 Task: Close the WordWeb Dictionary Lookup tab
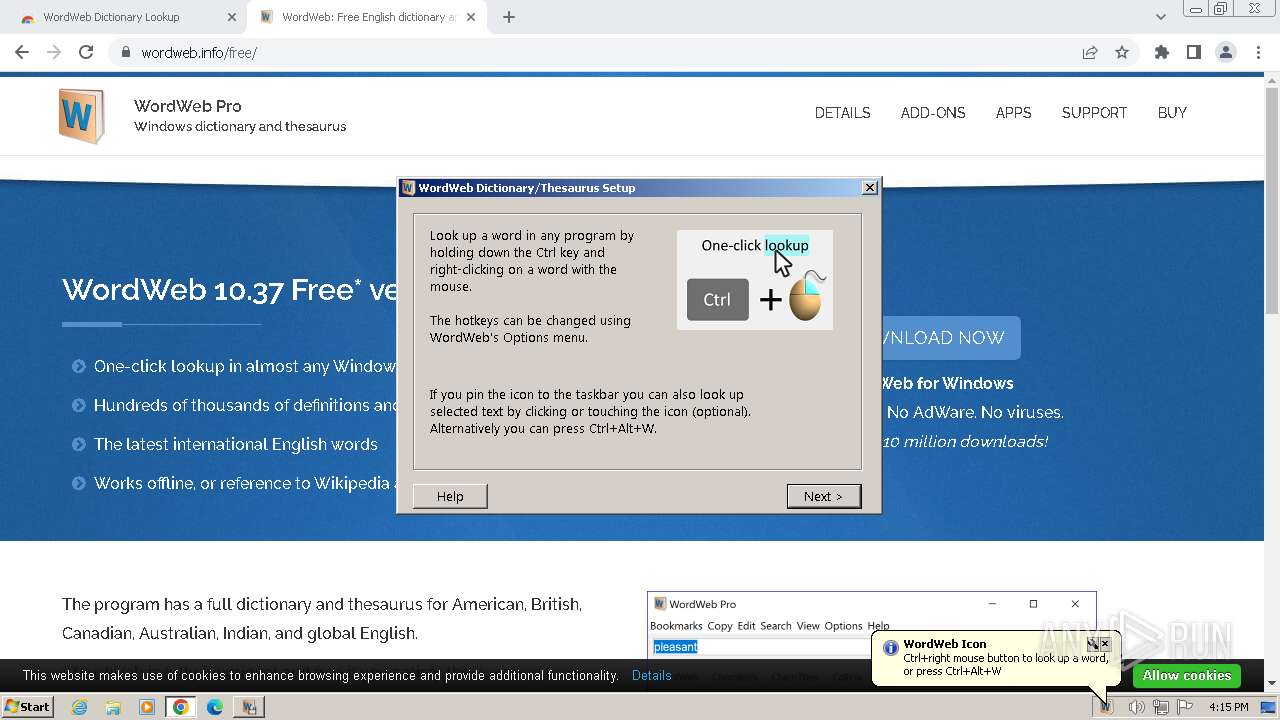pyautogui.click(x=232, y=17)
